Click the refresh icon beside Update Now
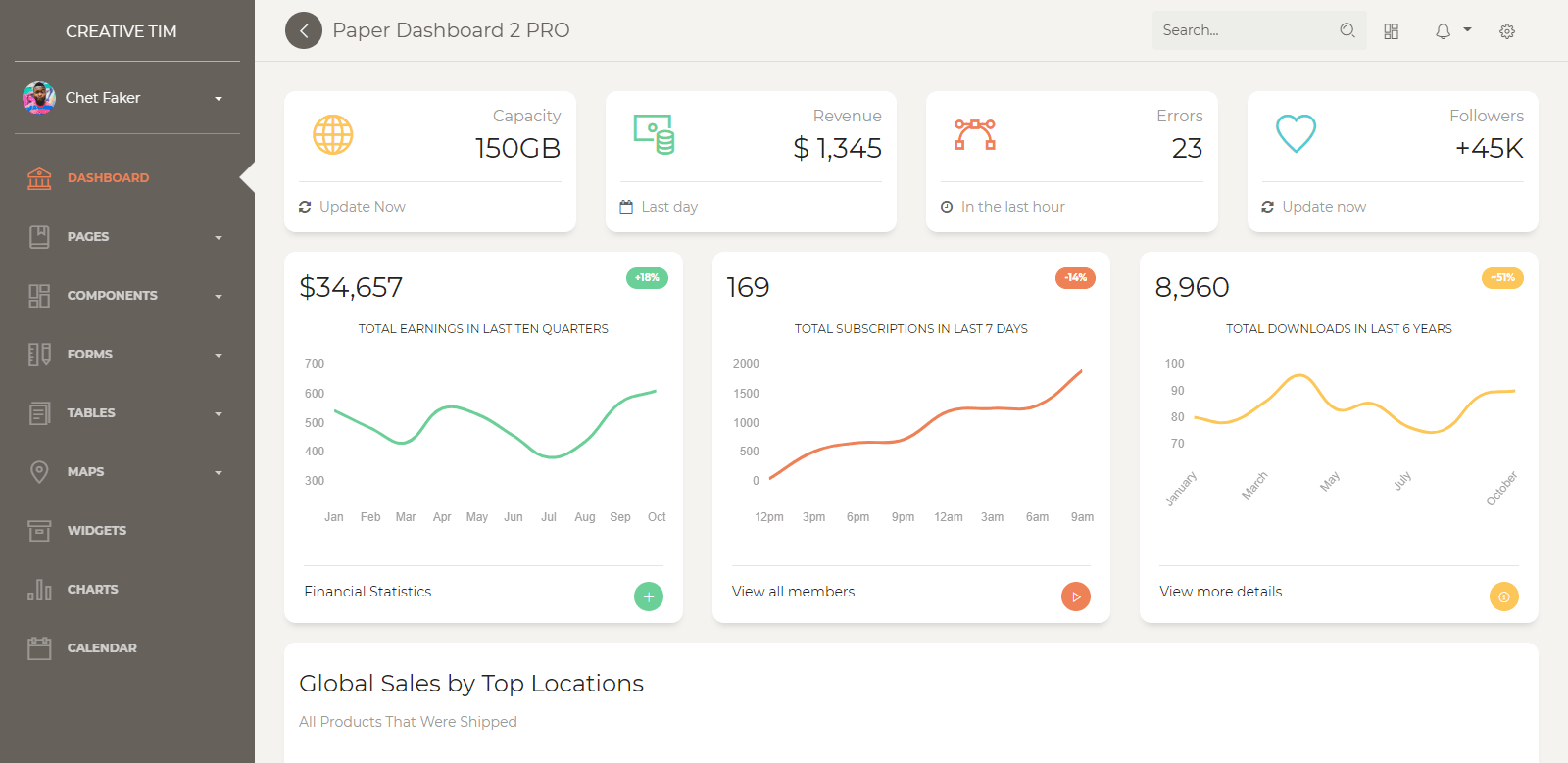This screenshot has width=1568, height=763. [305, 207]
